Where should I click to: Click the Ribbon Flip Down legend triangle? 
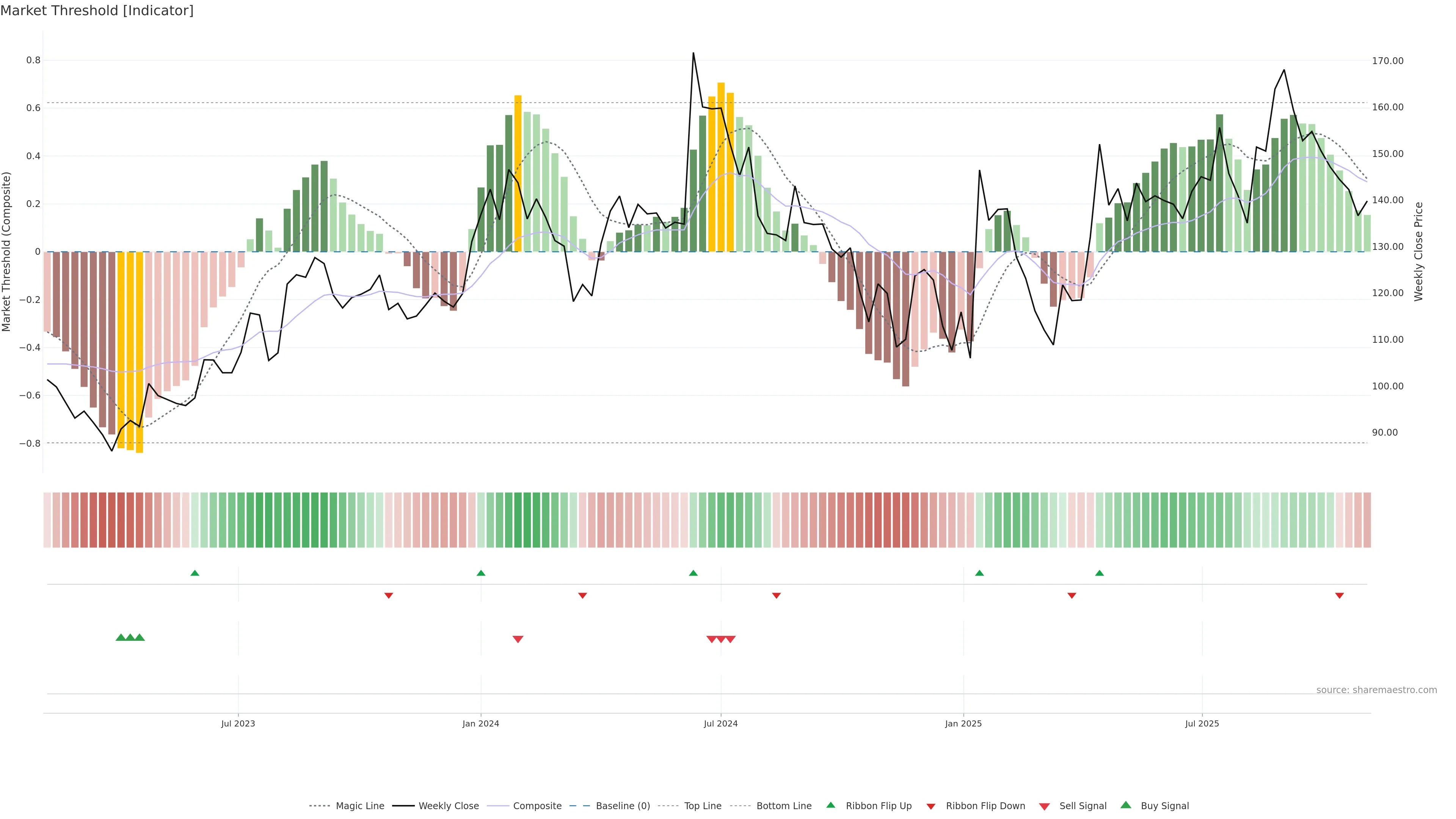tap(931, 806)
